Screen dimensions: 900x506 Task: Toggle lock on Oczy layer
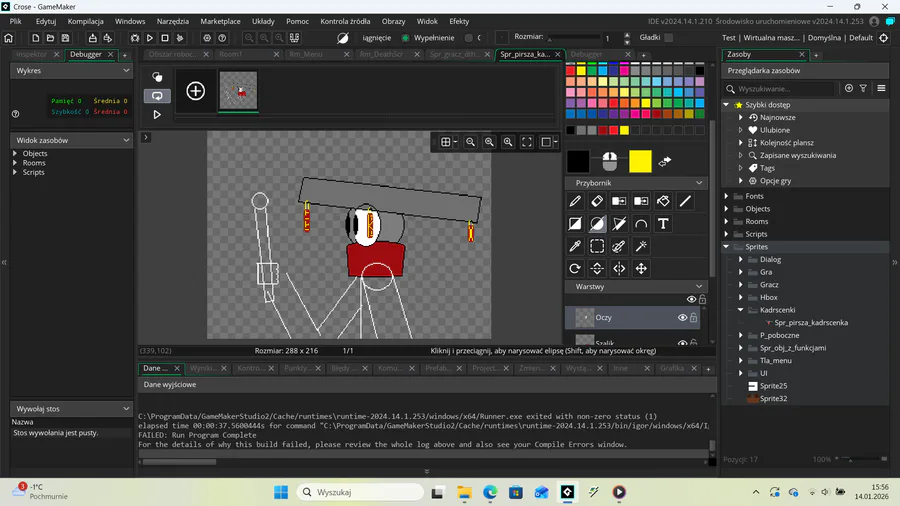coord(694,317)
